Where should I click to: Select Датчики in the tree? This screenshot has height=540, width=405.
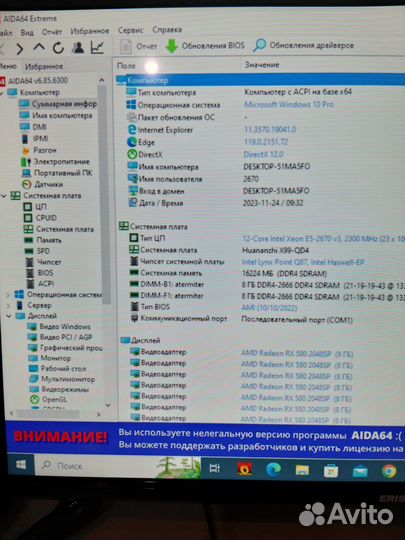pyautogui.click(x=49, y=184)
